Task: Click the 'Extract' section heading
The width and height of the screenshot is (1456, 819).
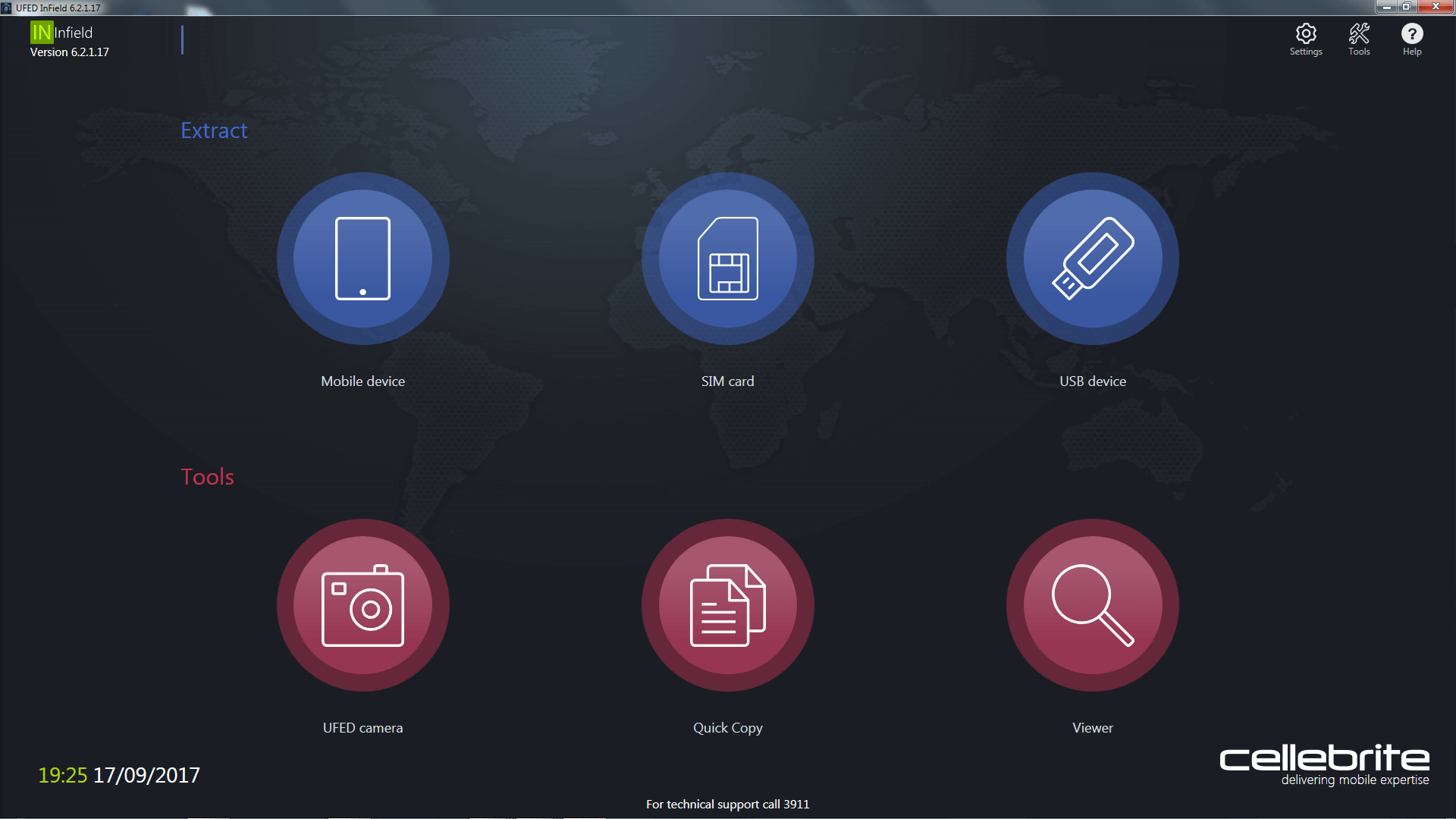Action: point(214,130)
